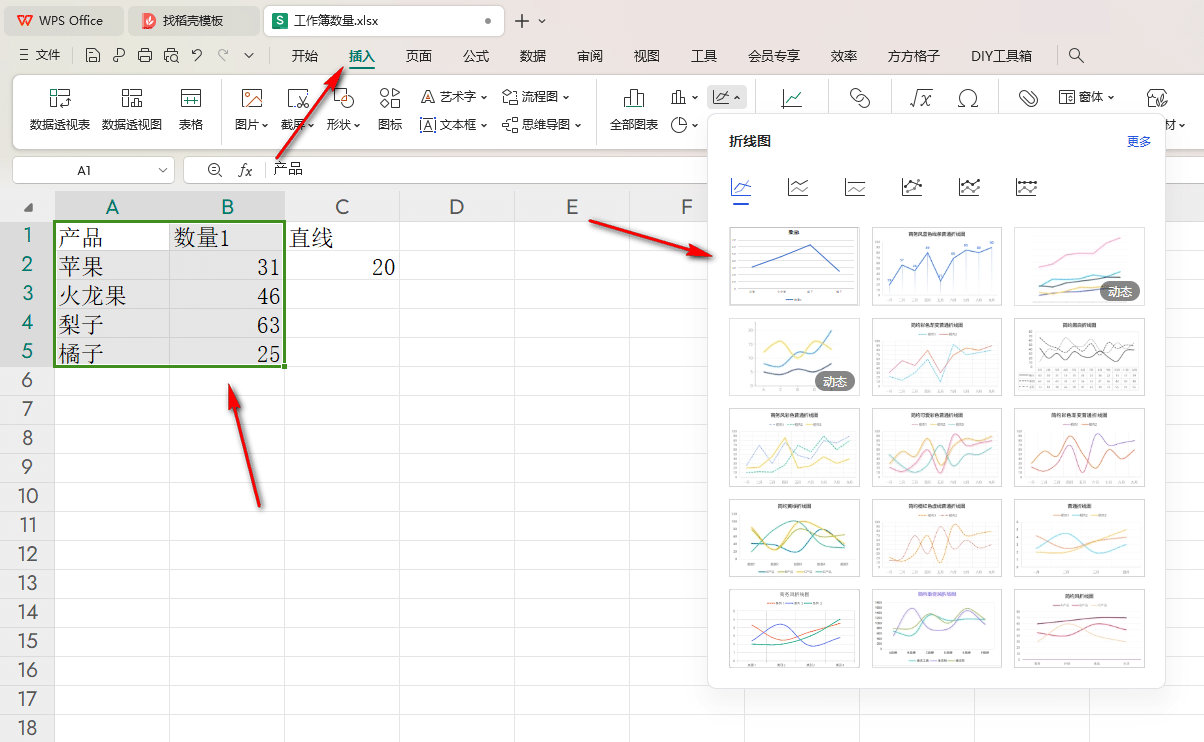Screen dimensions: 1204x742
Task: Switch to the 找稻壳模板 window tab
Action: (x=194, y=20)
